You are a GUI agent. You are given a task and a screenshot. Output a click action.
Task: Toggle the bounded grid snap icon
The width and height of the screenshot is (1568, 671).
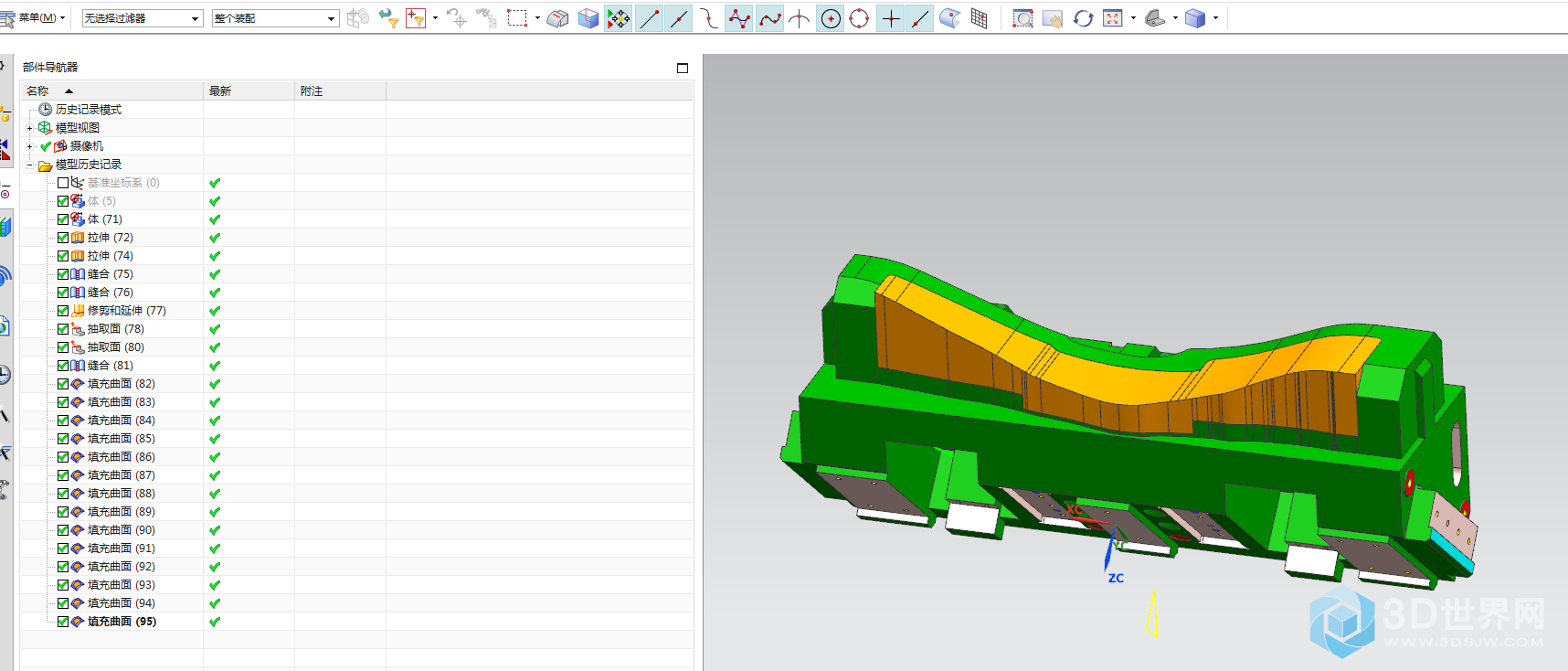pos(980,18)
